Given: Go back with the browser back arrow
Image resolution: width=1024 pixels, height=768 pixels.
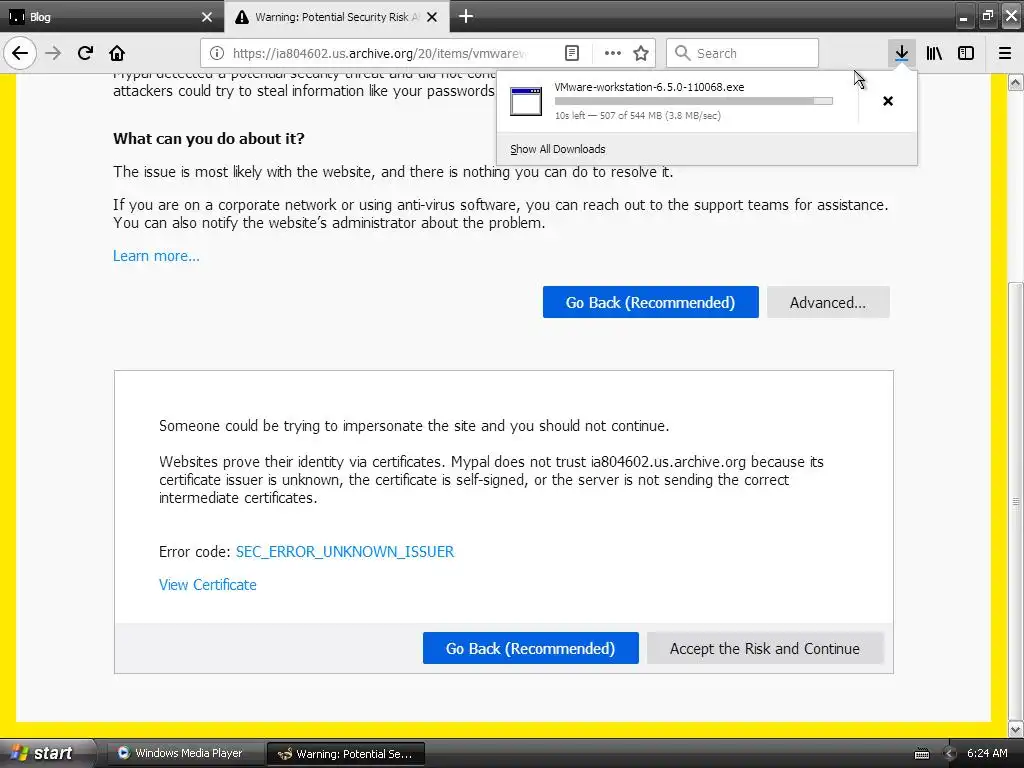Looking at the screenshot, I should point(20,53).
